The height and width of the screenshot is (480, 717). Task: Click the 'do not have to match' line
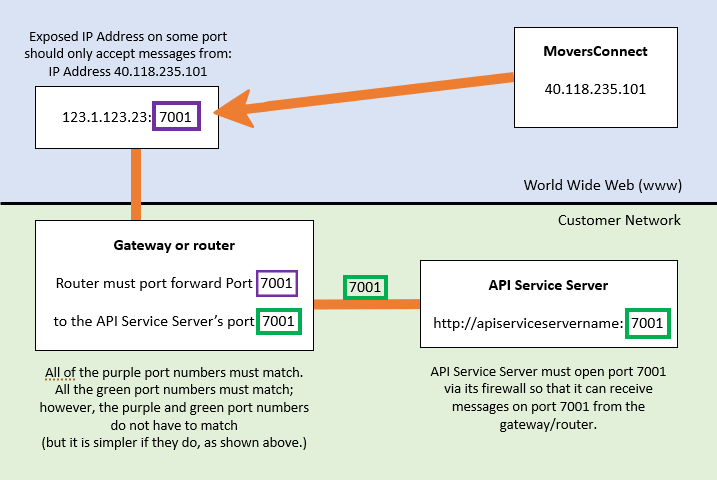tap(174, 426)
